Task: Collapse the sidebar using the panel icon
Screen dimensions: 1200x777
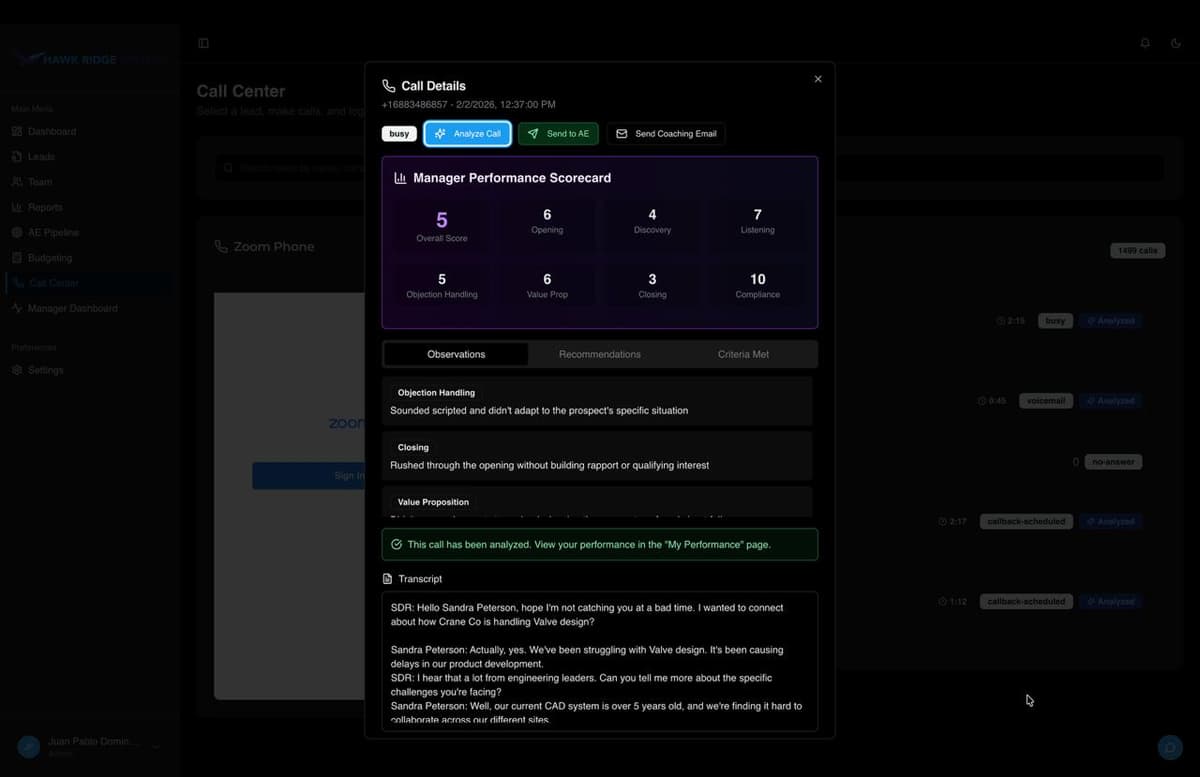Action: tap(203, 43)
